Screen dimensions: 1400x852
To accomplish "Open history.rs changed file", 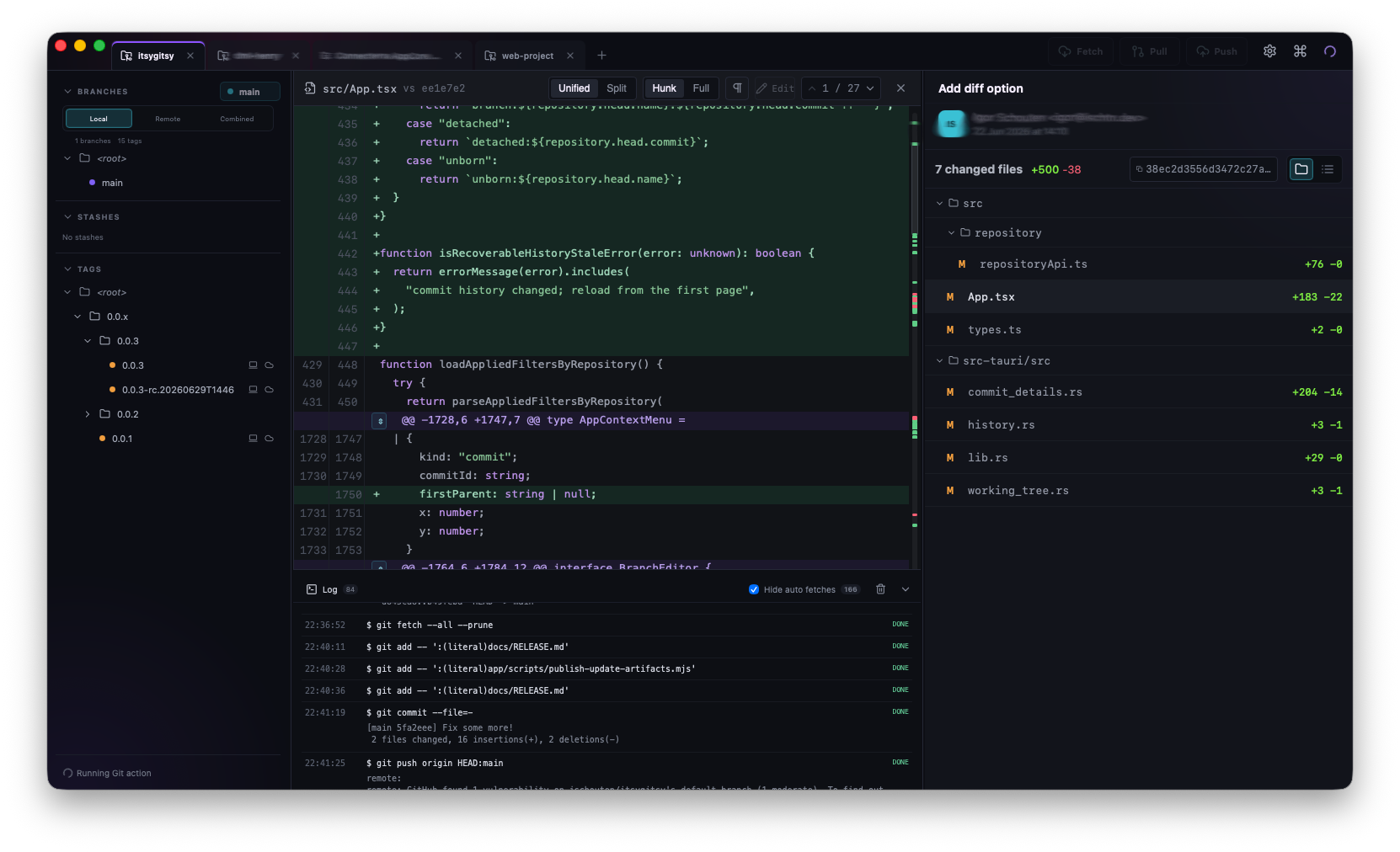I will pyautogui.click(x=1138, y=425).
